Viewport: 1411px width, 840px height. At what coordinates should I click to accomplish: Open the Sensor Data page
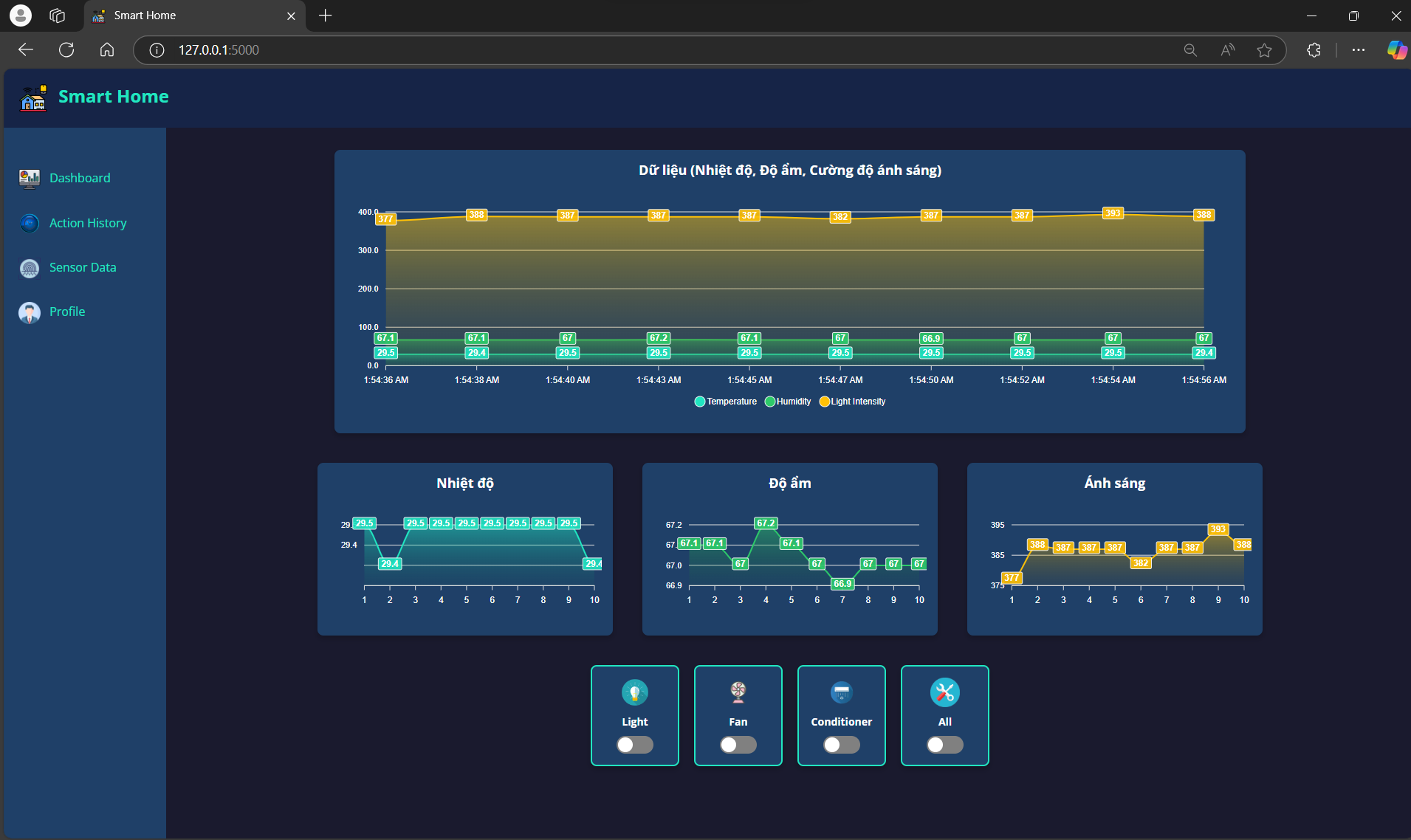(x=83, y=267)
